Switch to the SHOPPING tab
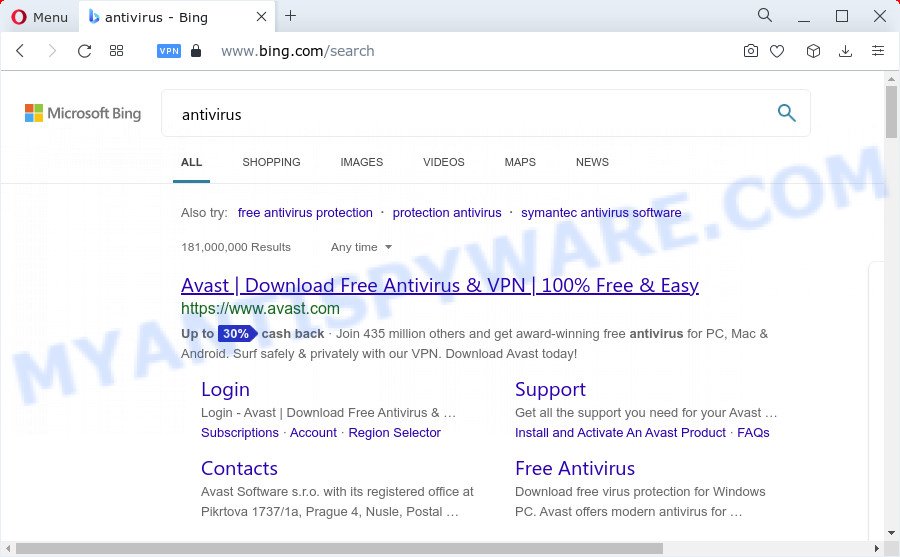The width and height of the screenshot is (900, 557). 271,162
